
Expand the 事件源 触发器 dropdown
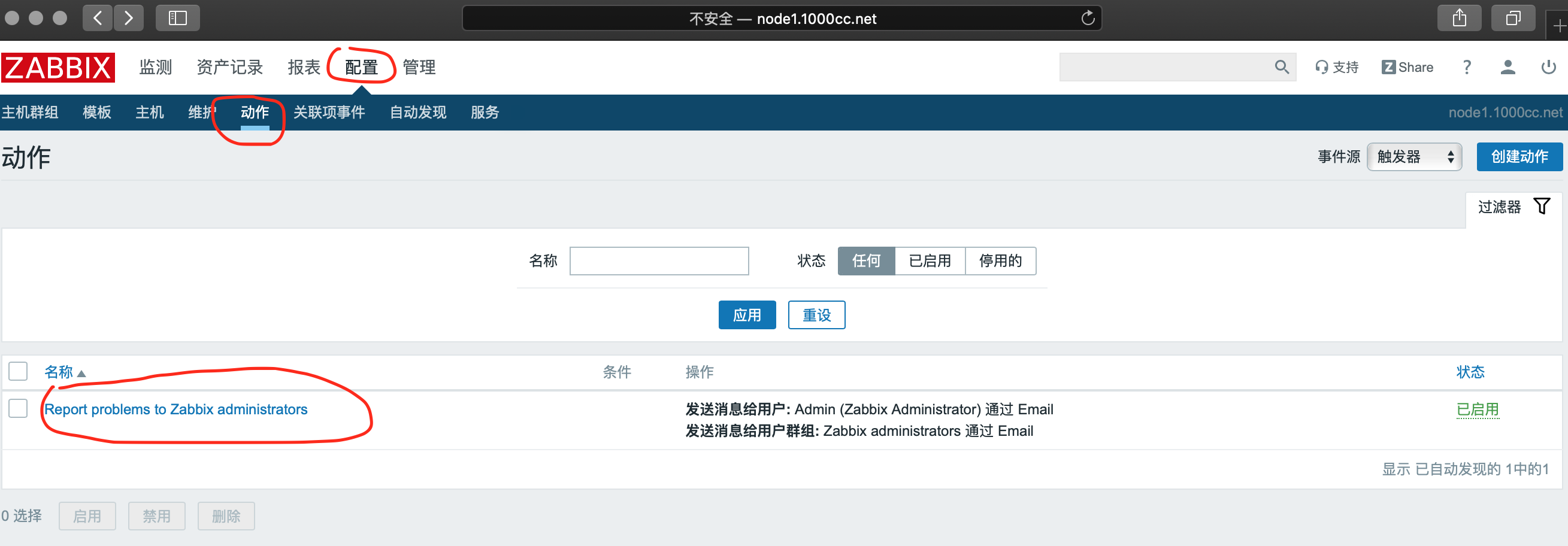pos(1414,157)
